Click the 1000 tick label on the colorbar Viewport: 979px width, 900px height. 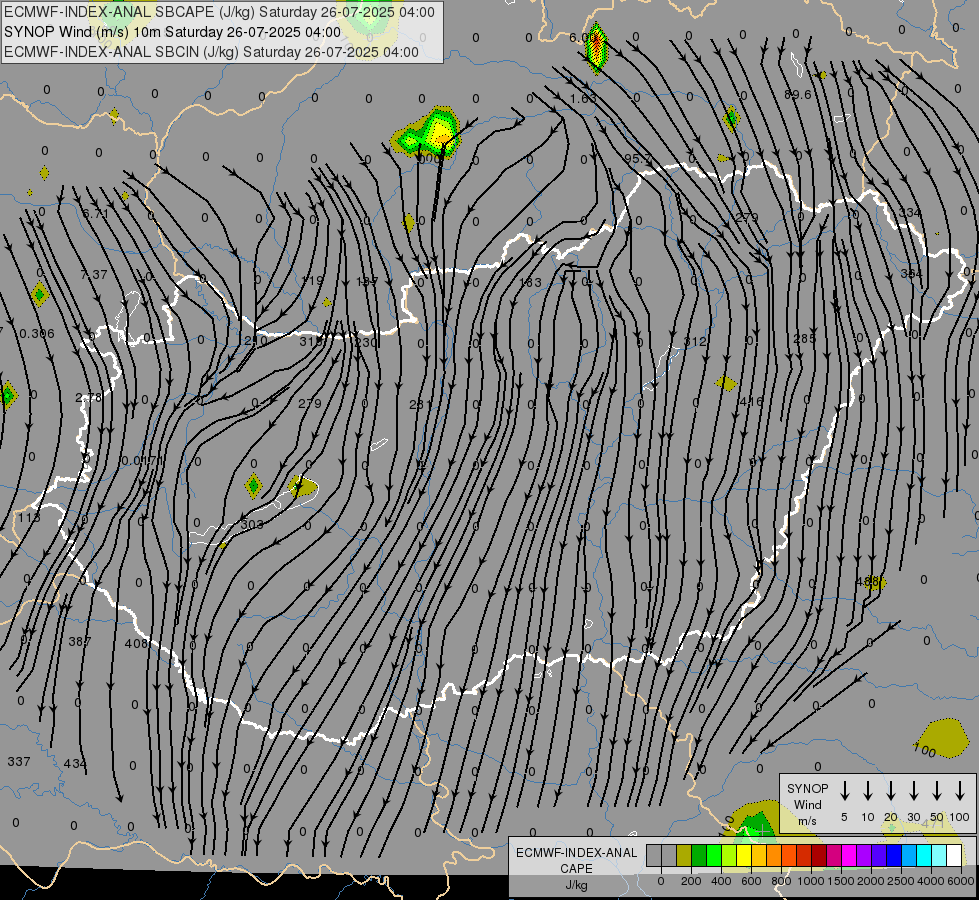810,881
